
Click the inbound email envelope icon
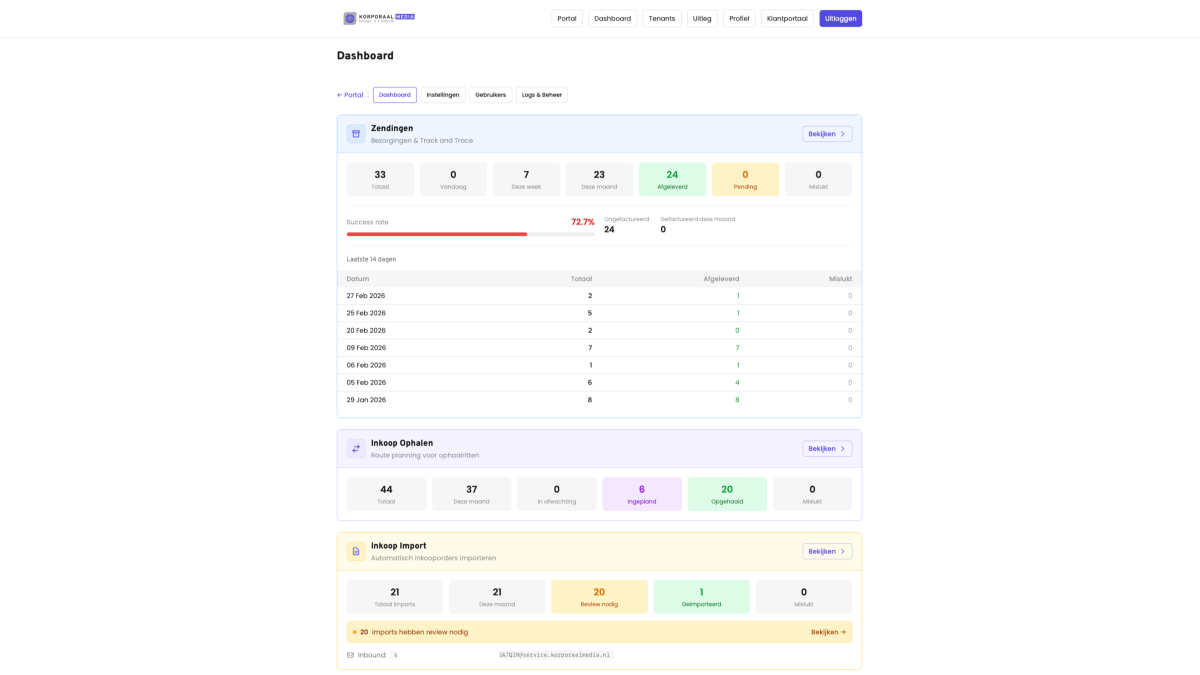tap(350, 655)
